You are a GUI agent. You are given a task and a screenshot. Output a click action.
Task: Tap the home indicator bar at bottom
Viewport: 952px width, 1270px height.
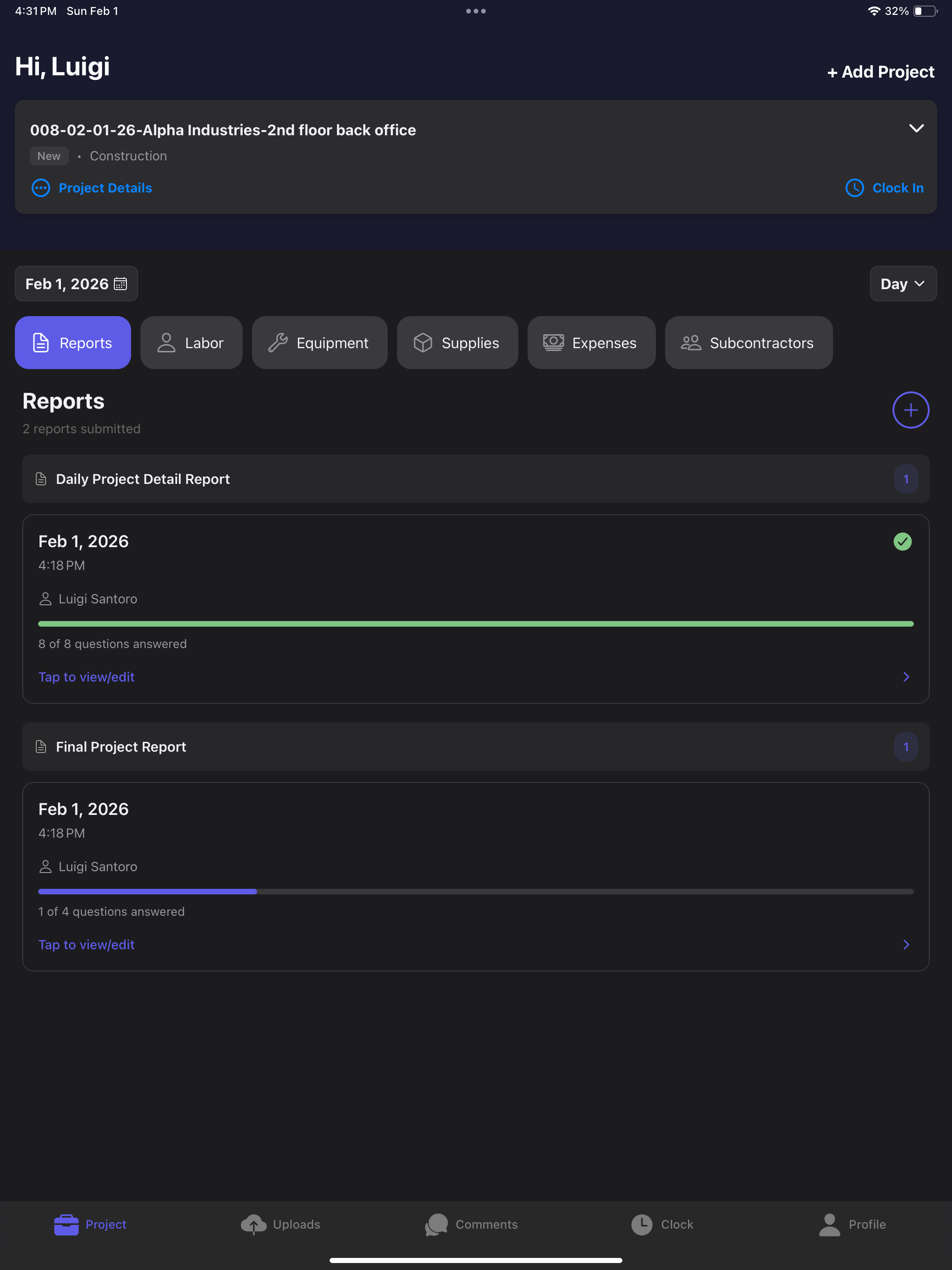(476, 1260)
